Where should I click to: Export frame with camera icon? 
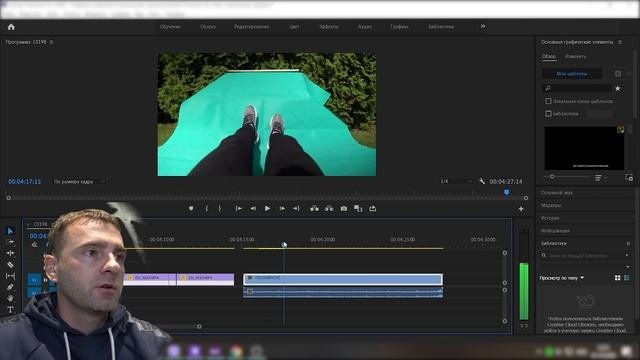point(344,209)
